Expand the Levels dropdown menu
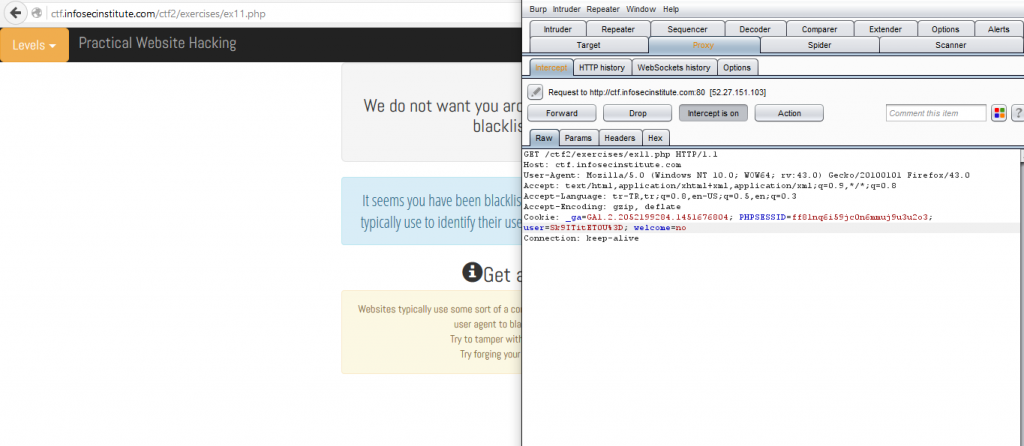The width and height of the screenshot is (1024, 446). click(35, 45)
